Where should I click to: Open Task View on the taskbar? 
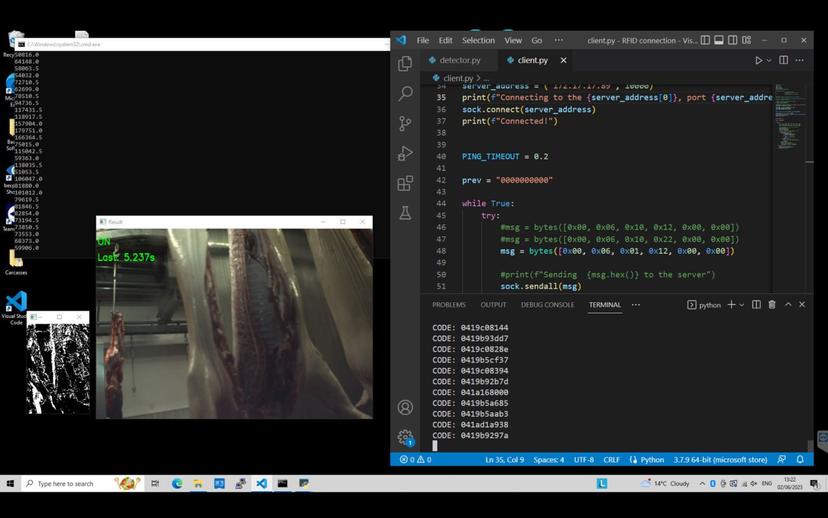click(x=155, y=483)
